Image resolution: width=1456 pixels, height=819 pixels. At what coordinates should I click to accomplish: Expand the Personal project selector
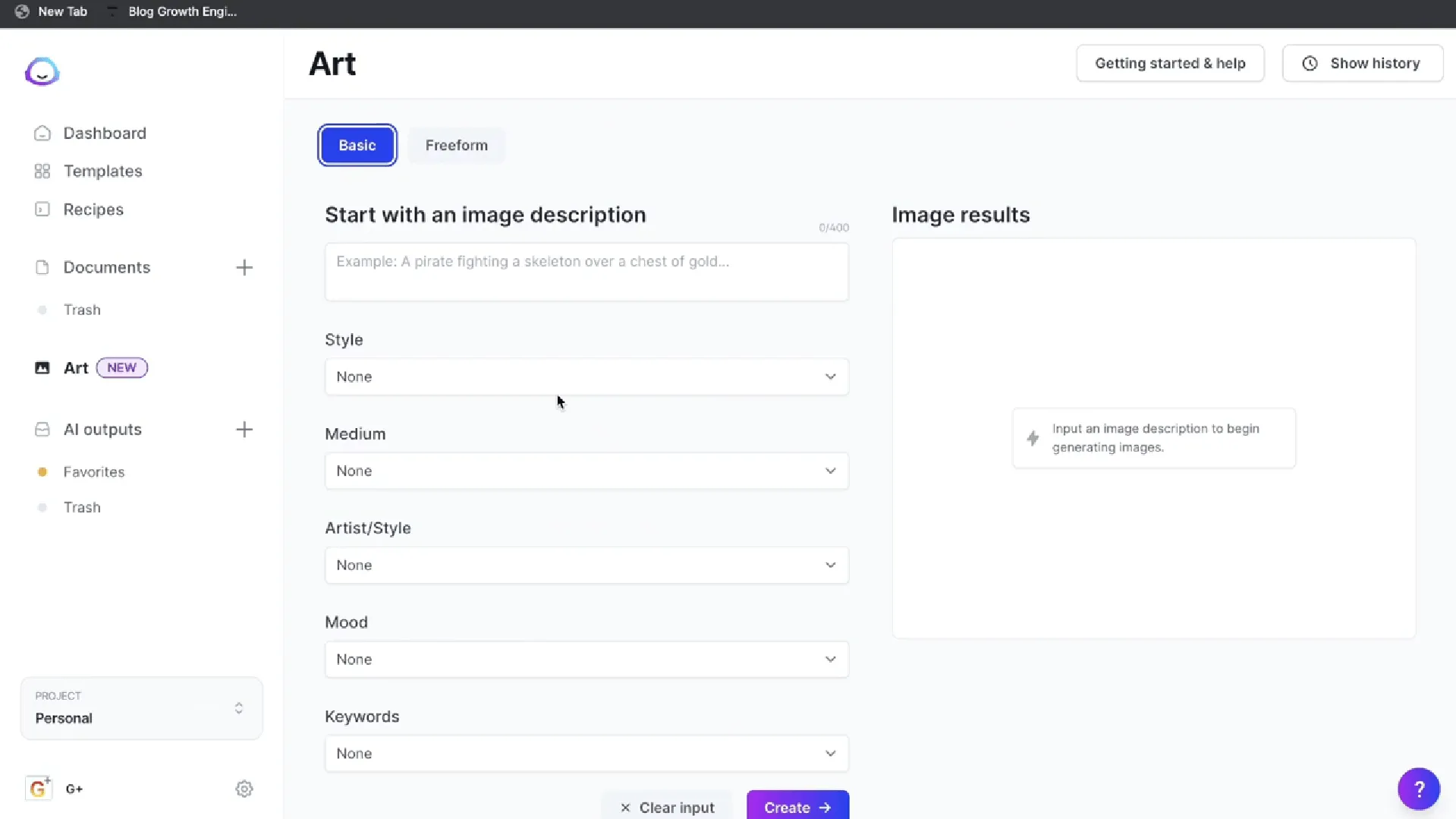click(x=142, y=708)
